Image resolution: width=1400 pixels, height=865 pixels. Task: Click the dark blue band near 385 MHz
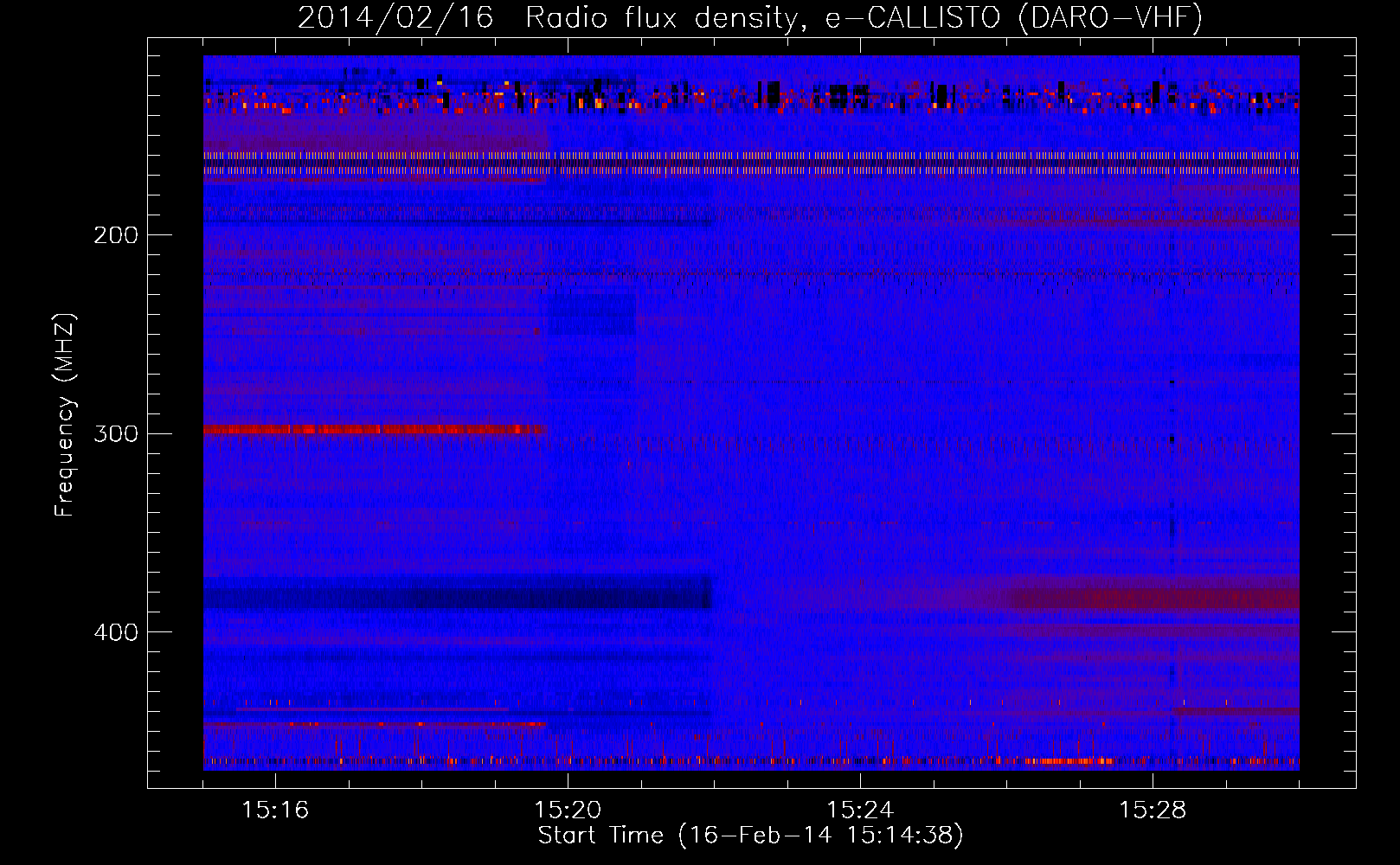458,594
